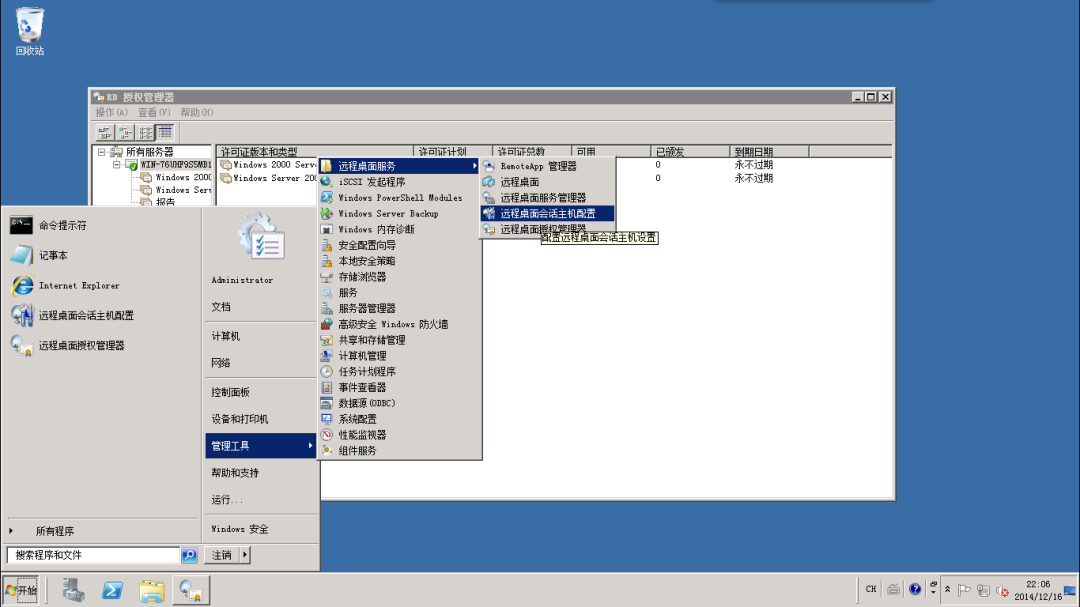Expand the 管理工具 submenu
1080x607 pixels.
pyautogui.click(x=260, y=446)
